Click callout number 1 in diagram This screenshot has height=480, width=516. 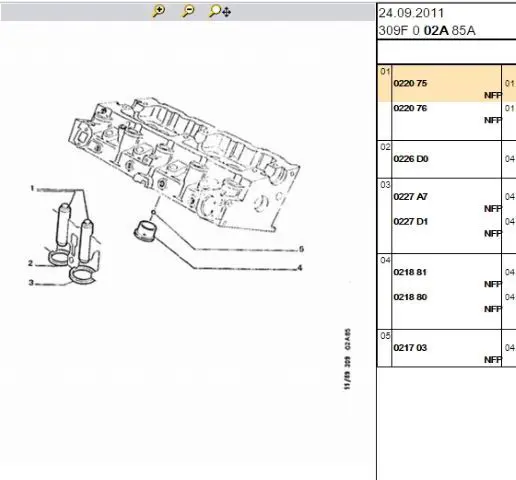tap(32, 188)
